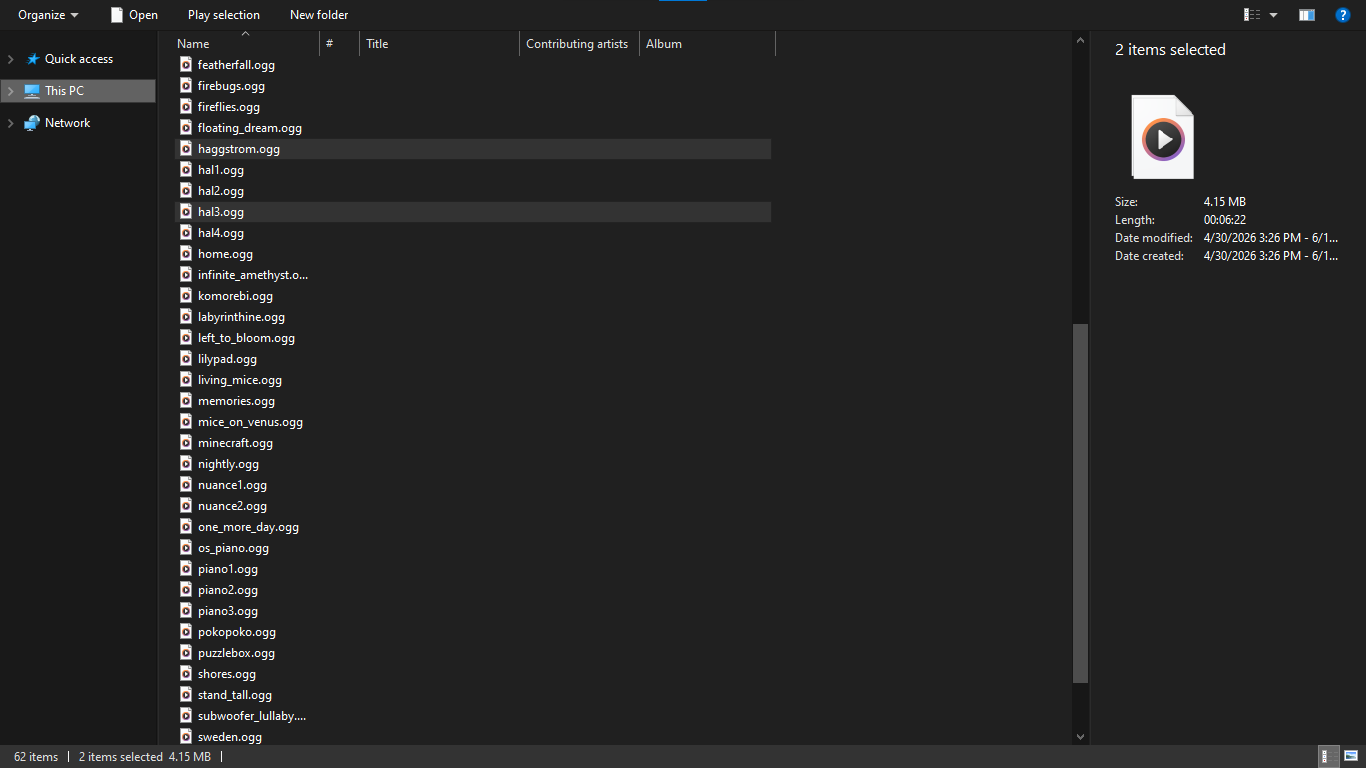Click the icon beside lilypad.ogg
Viewport: 1366px width, 768px height.
[x=186, y=358]
